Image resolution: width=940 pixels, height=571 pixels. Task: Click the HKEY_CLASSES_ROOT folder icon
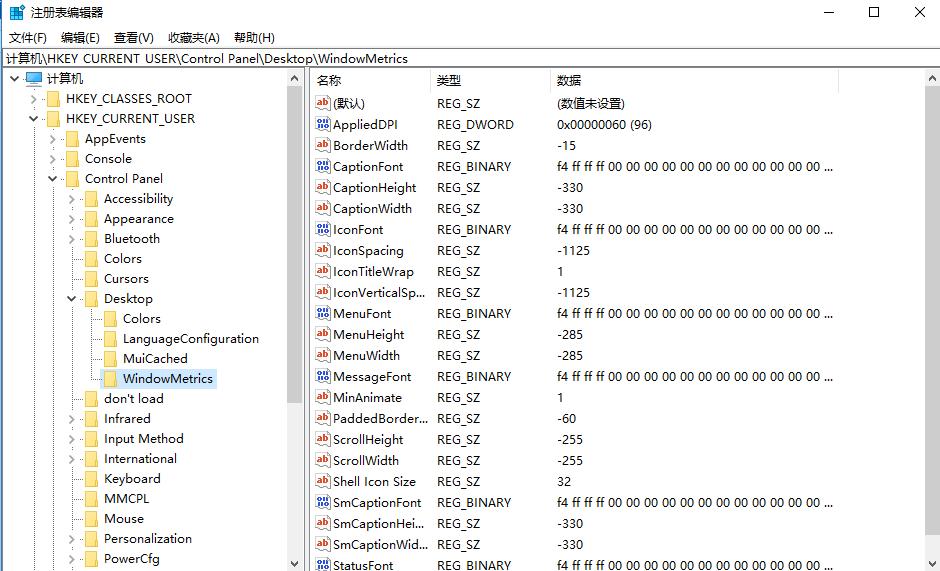53,99
